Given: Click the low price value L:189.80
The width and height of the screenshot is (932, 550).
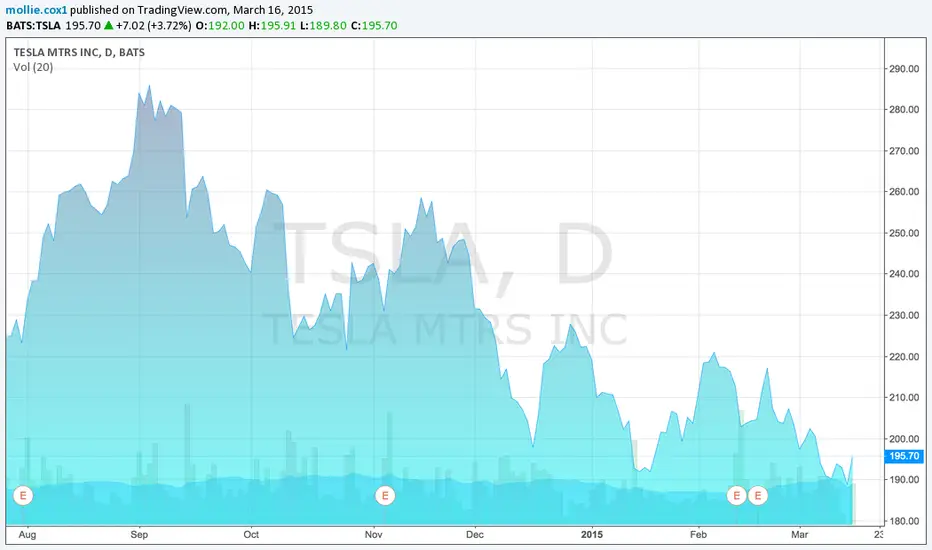Looking at the screenshot, I should coord(323,26).
